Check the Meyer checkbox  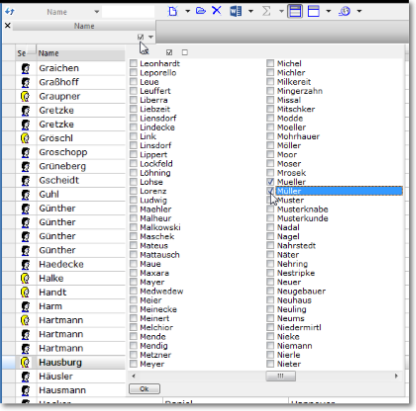click(x=133, y=364)
